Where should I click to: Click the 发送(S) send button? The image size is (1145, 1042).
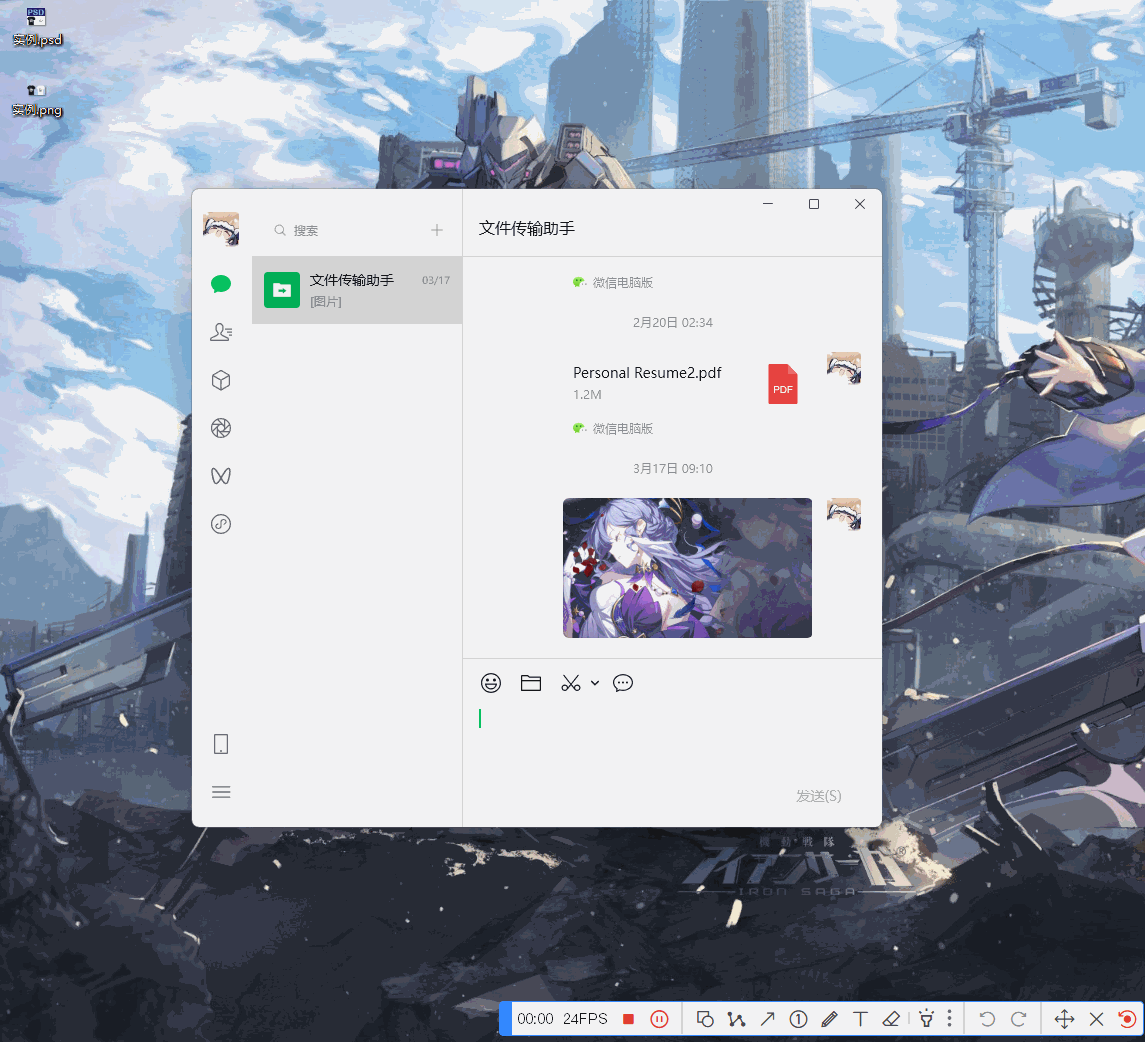(819, 796)
